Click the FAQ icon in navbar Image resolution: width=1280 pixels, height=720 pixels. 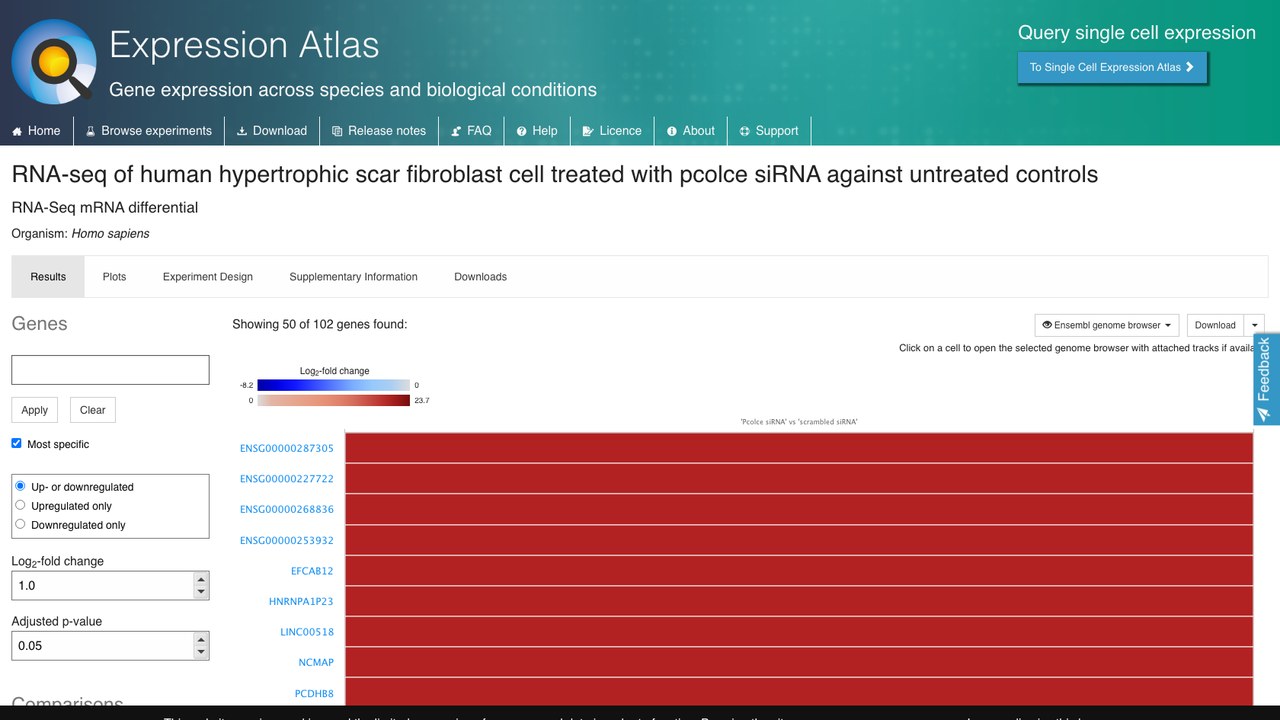click(x=456, y=131)
